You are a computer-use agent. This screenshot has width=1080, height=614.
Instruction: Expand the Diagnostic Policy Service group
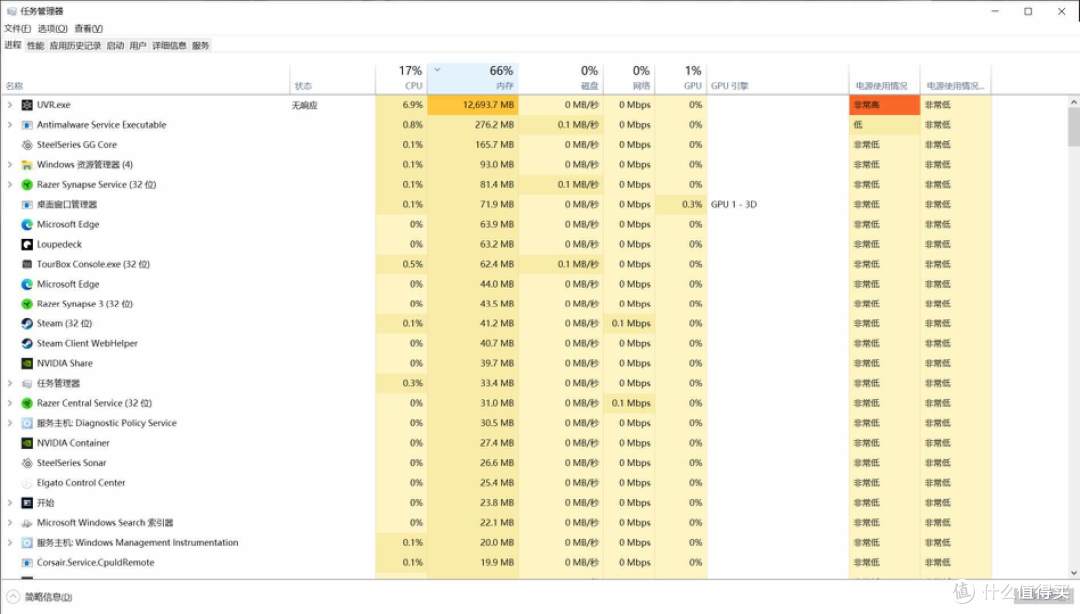point(8,423)
